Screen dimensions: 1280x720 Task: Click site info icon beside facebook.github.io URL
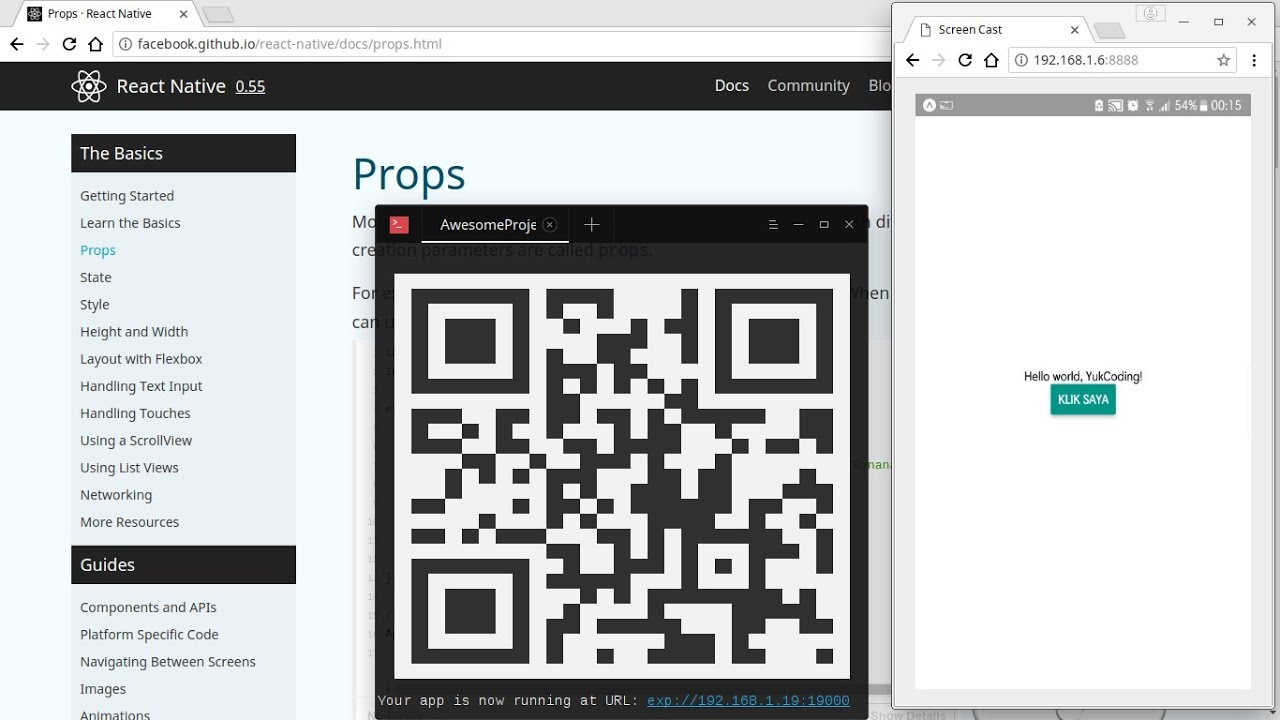[125, 44]
